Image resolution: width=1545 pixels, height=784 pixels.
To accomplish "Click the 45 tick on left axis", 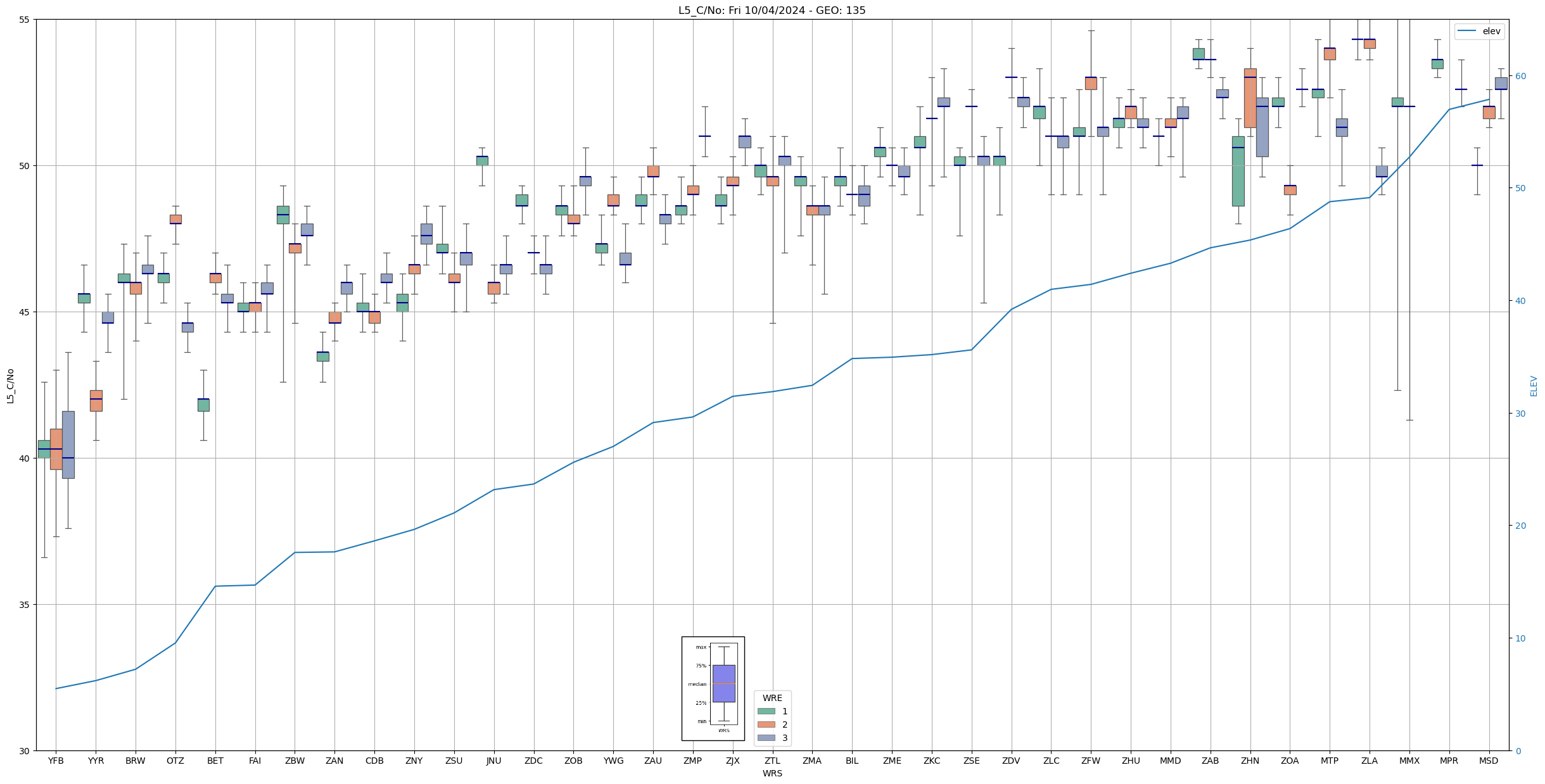I will pos(25,312).
